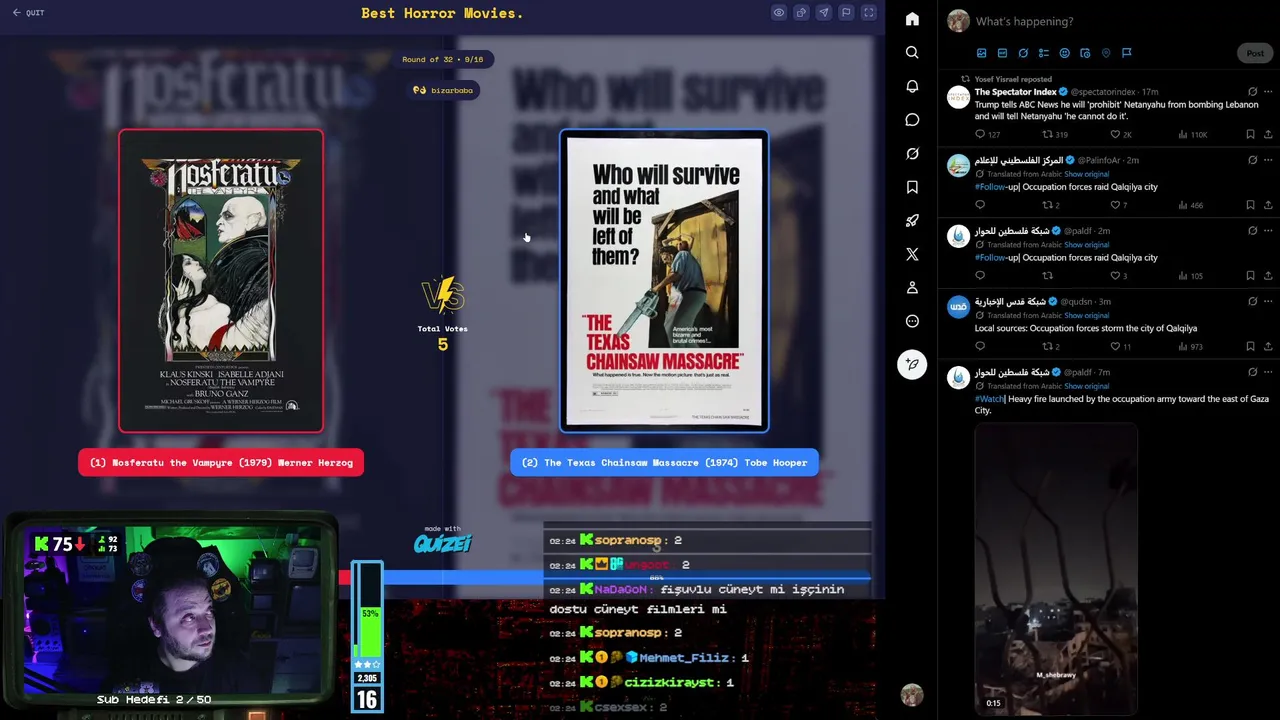The image size is (1280, 720).
Task: Toggle the eye visibility icon in quiz header
Action: tap(778, 13)
